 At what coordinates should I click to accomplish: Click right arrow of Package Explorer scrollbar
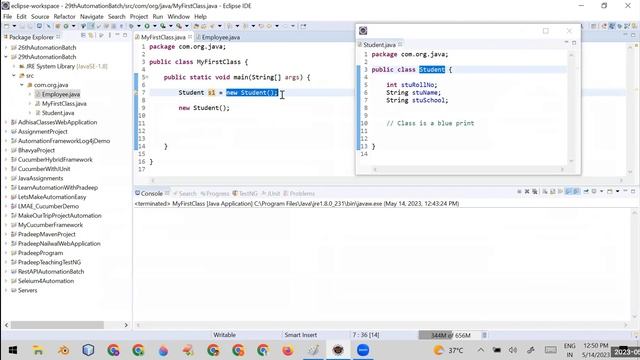click(126, 325)
